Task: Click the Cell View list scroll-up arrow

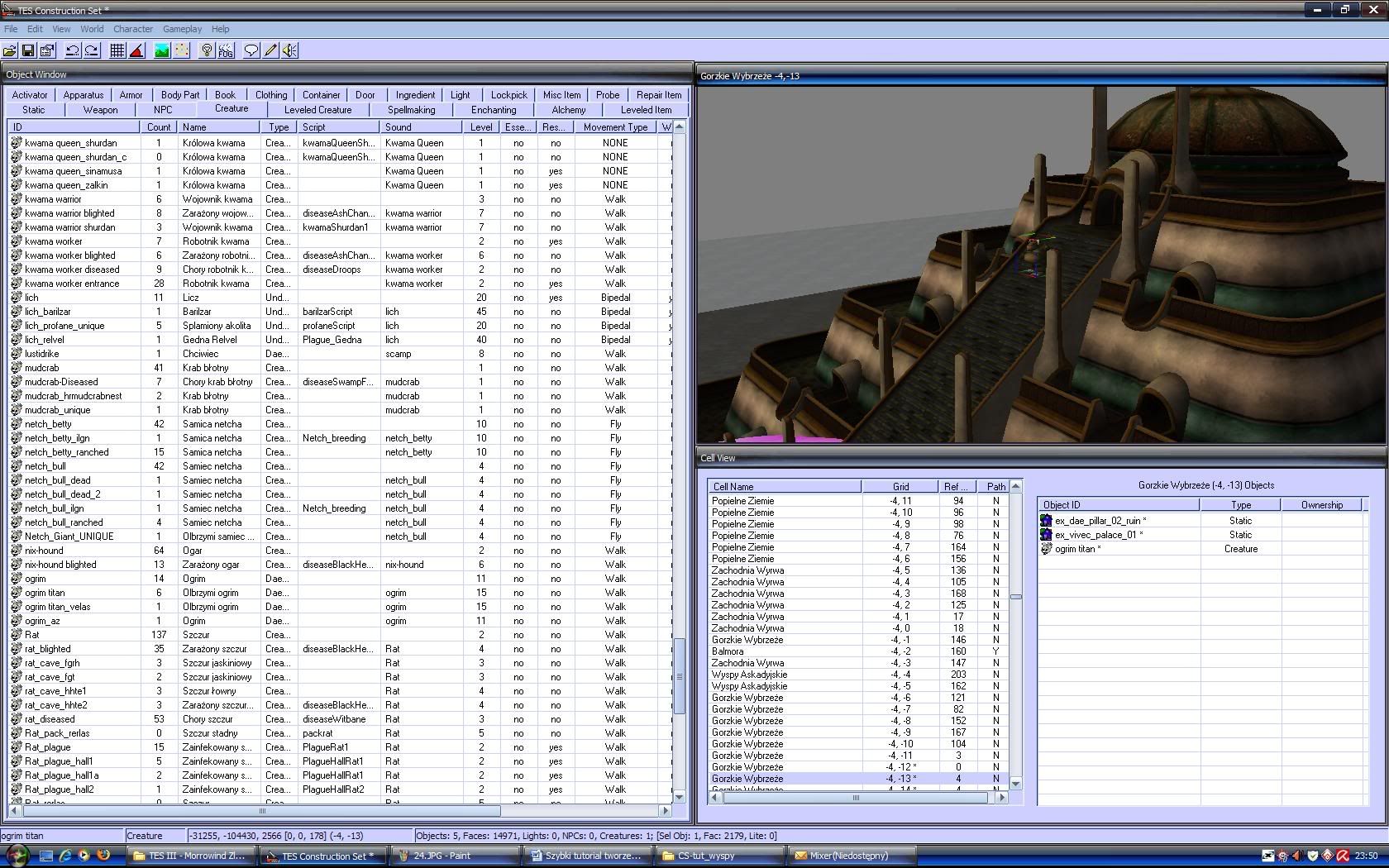Action: [x=1016, y=486]
